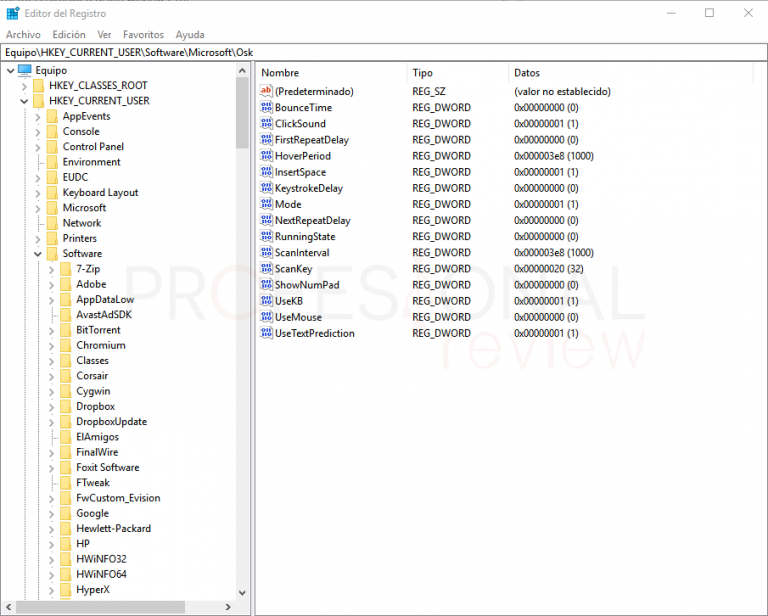Click the ScanKey DWORD icon
The image size is (768, 616).
click(x=266, y=269)
